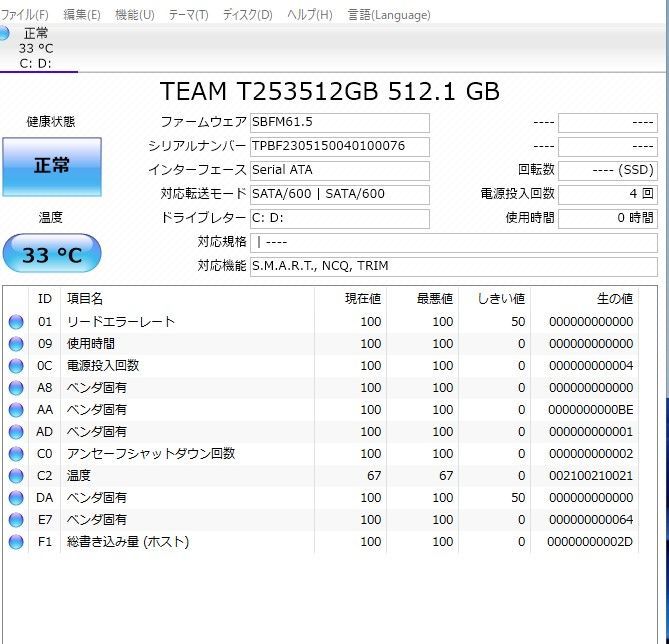The width and height of the screenshot is (669, 644).
Task: Click the 現在値 column header
Action: tap(350, 299)
